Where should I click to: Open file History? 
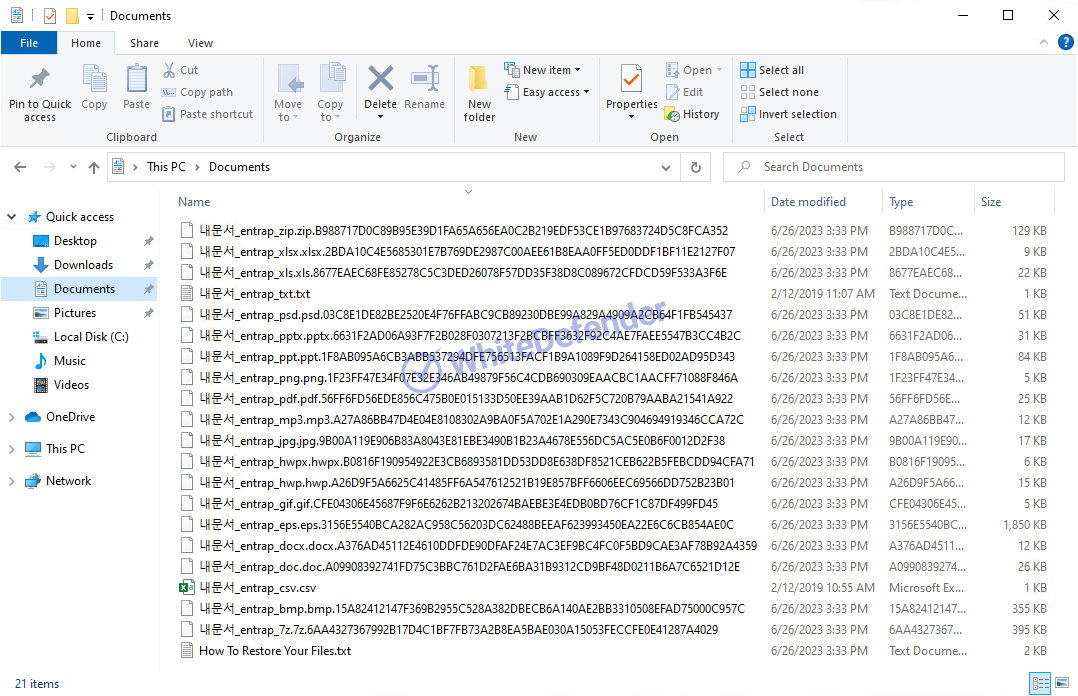click(x=692, y=114)
